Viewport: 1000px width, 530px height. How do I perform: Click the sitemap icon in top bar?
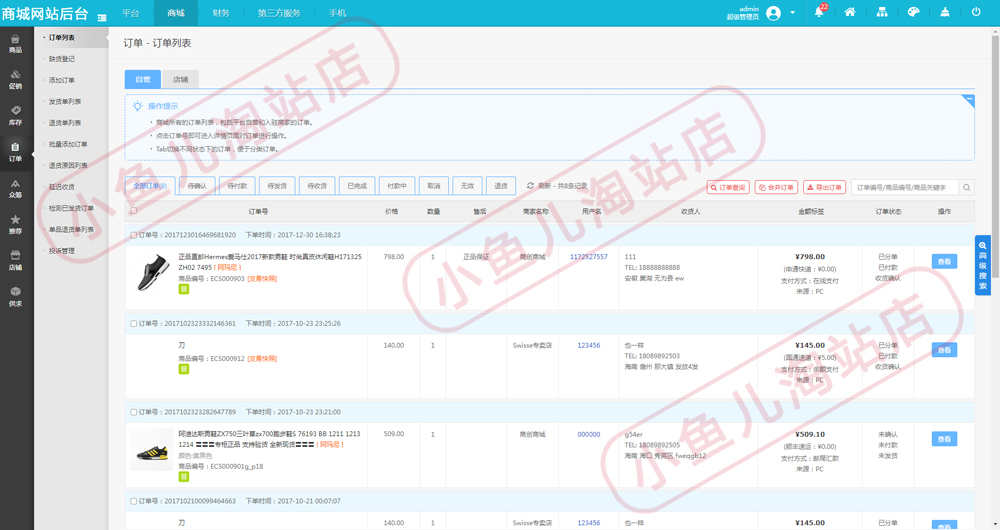pyautogui.click(x=882, y=12)
